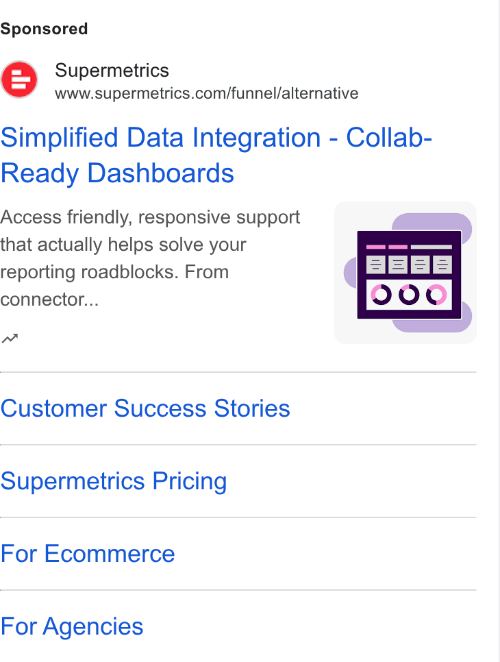This screenshot has height=662, width=500.
Task: Click the Supermetrics advertiser name
Action: coord(112,70)
